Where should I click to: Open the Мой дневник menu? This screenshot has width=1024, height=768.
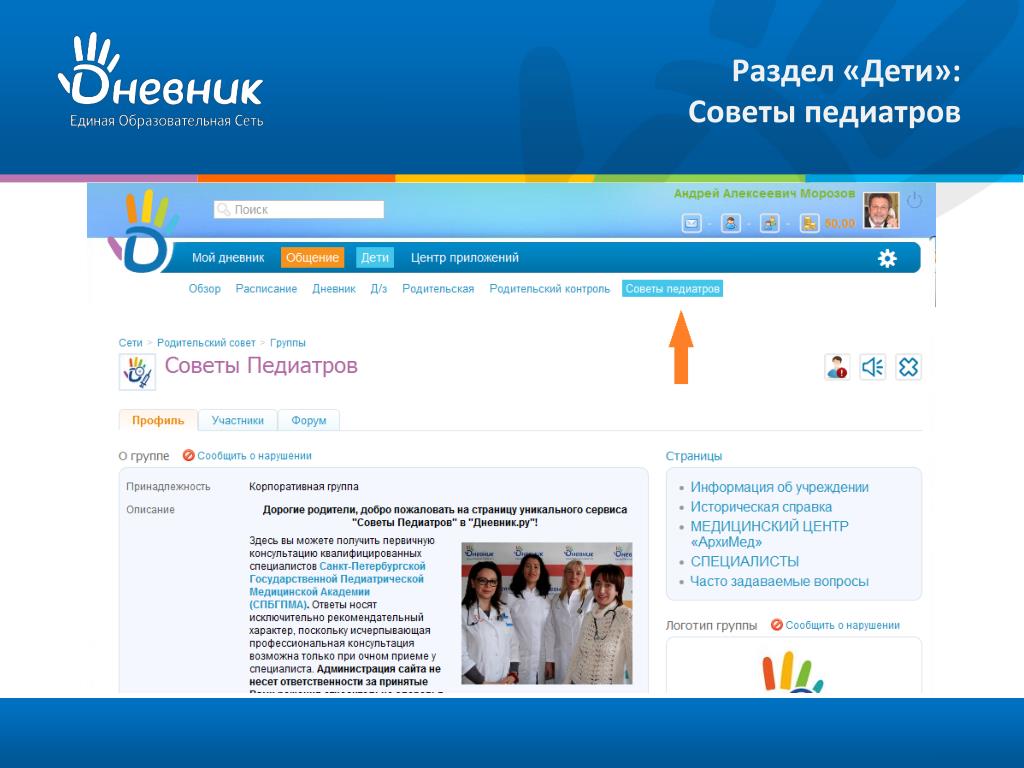pyautogui.click(x=228, y=258)
